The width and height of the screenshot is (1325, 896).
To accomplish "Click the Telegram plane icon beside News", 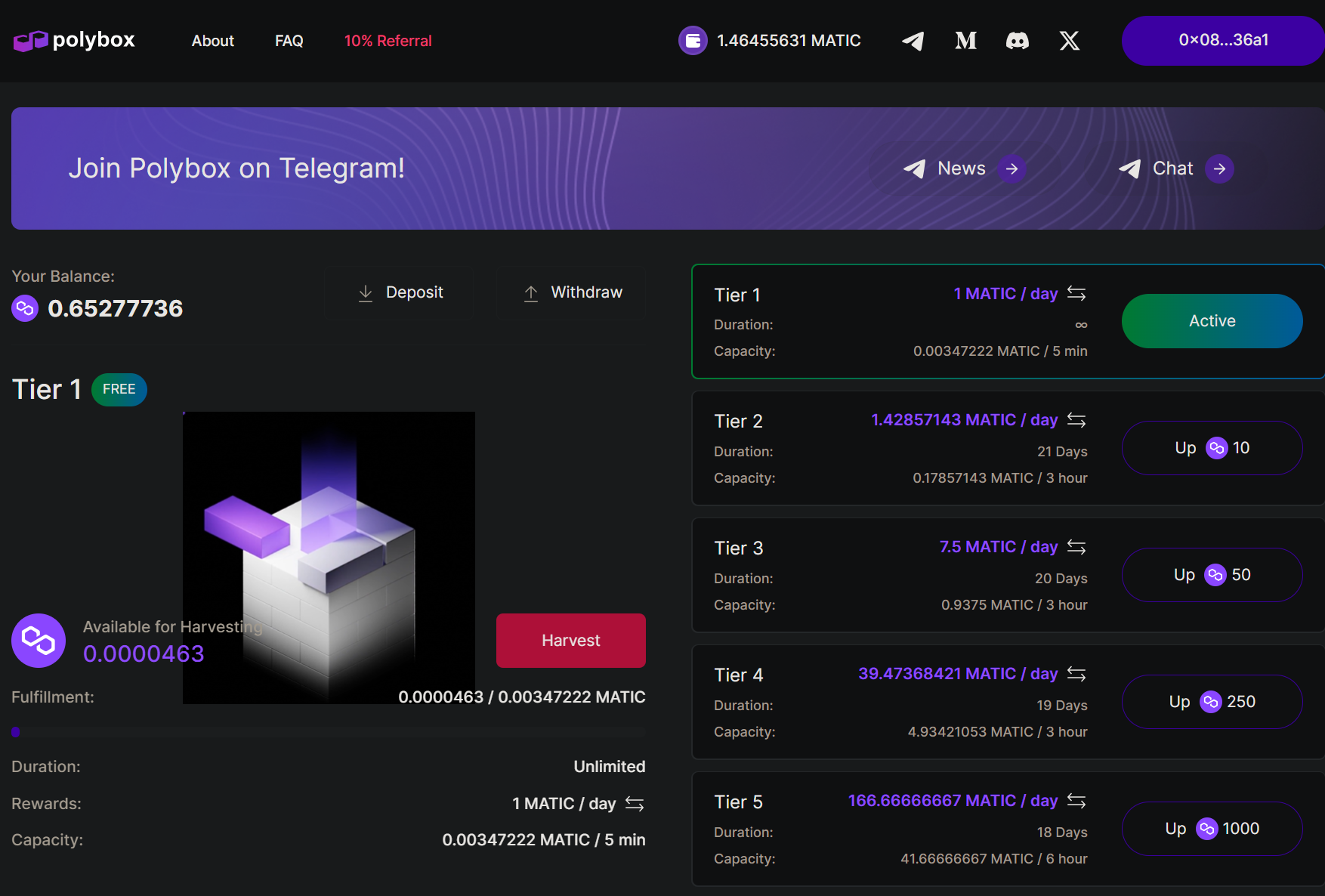I will 915,168.
